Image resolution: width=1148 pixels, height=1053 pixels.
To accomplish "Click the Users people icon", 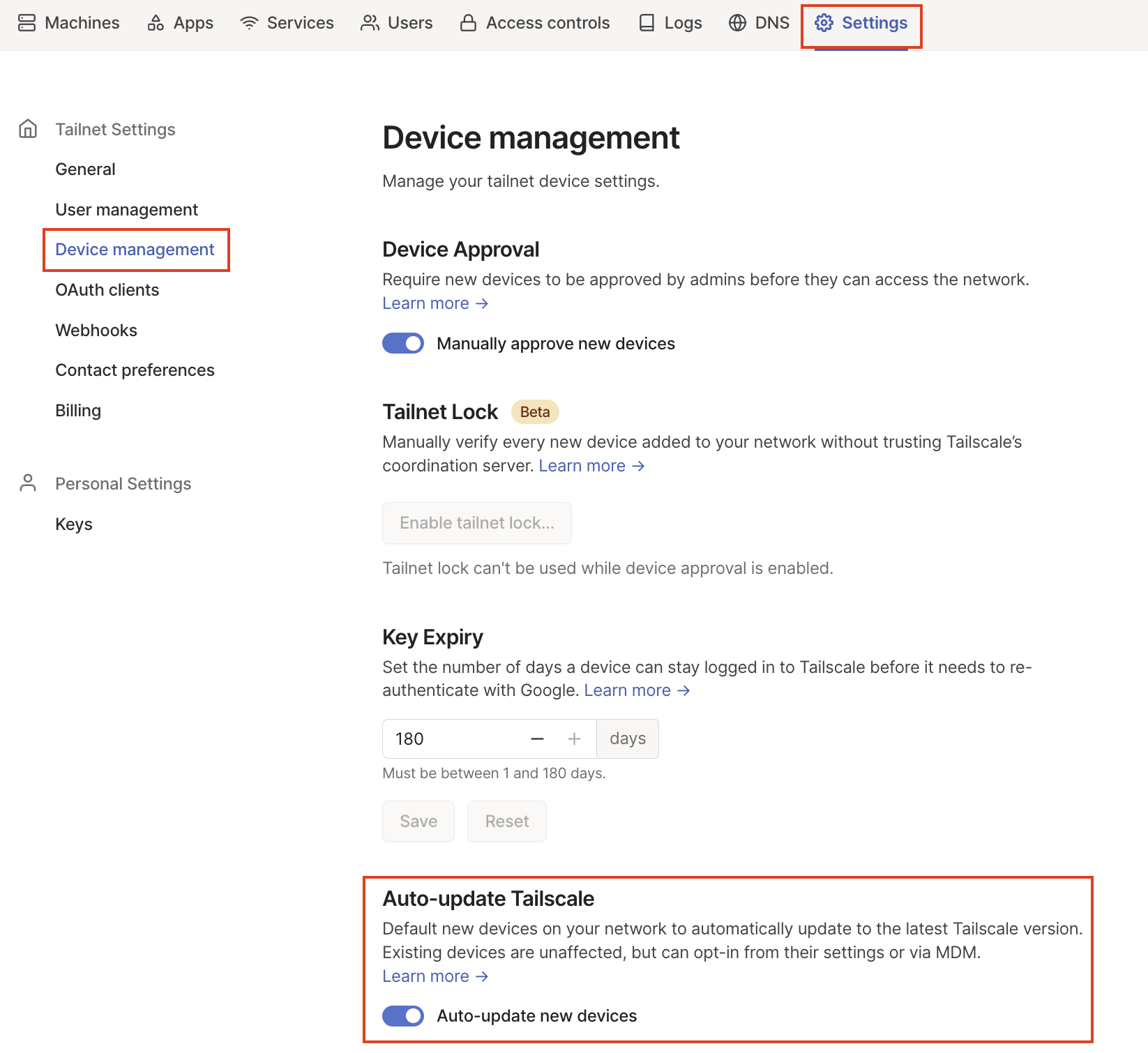I will click(370, 23).
